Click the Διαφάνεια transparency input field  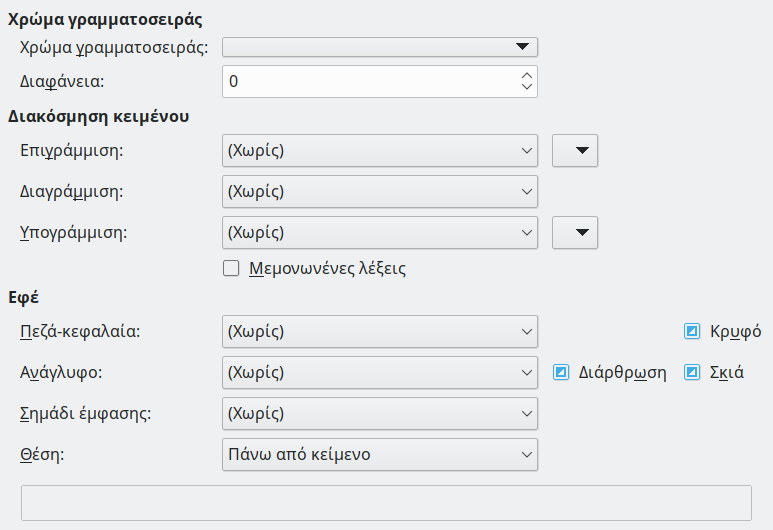(370, 82)
